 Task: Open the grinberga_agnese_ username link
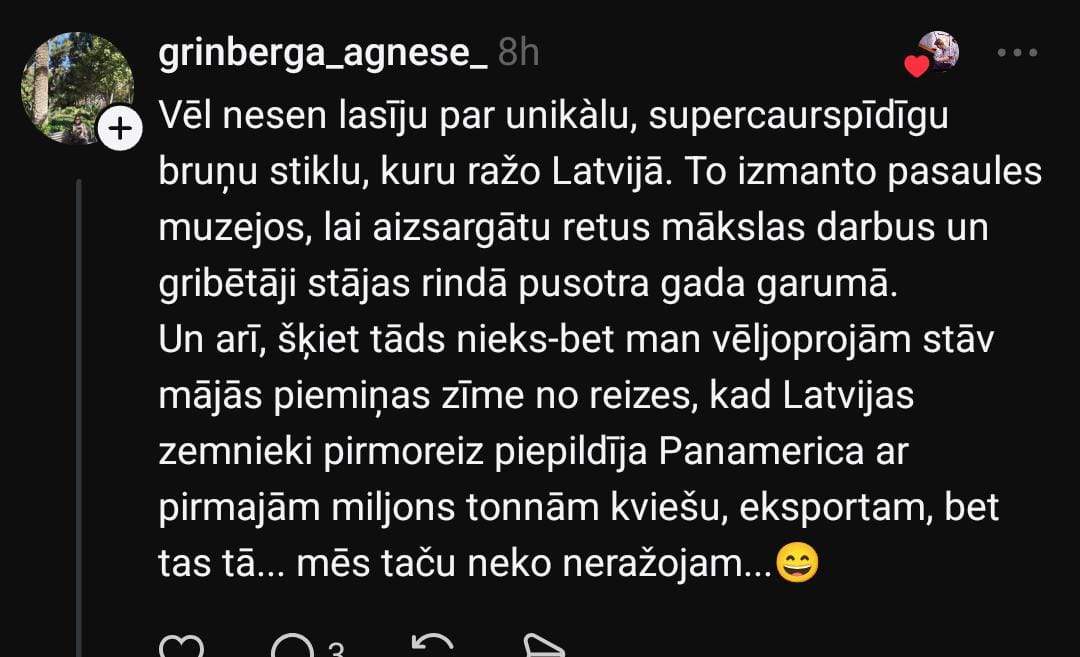point(323,52)
